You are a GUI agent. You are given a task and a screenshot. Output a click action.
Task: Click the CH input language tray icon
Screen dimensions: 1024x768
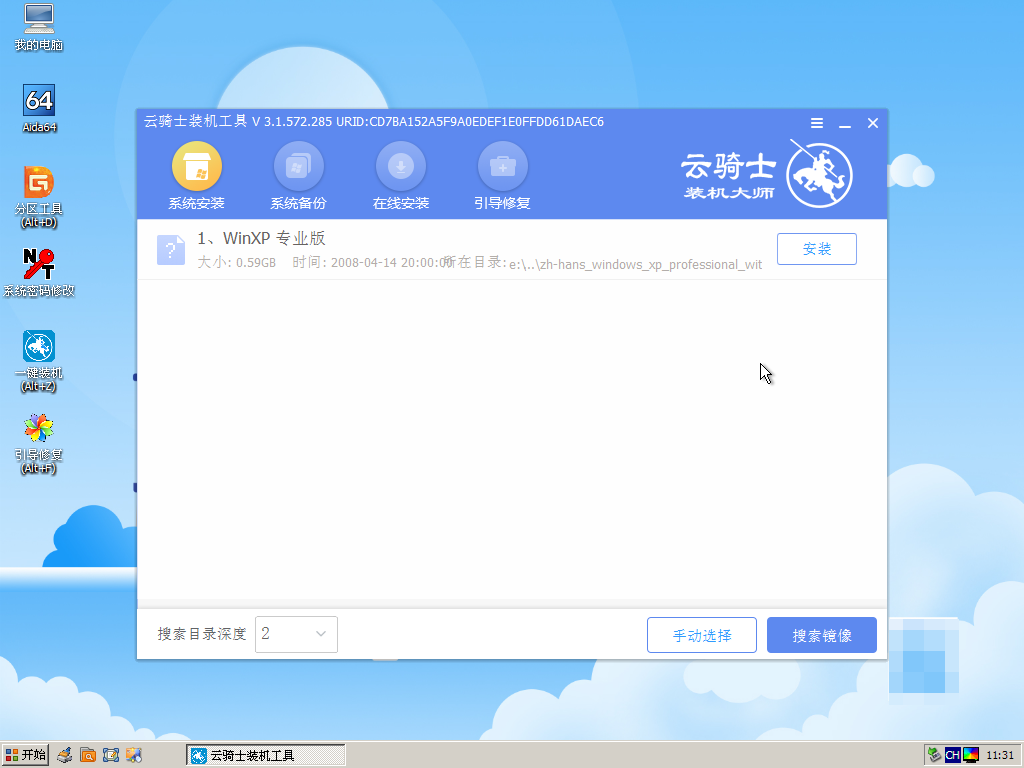[952, 756]
